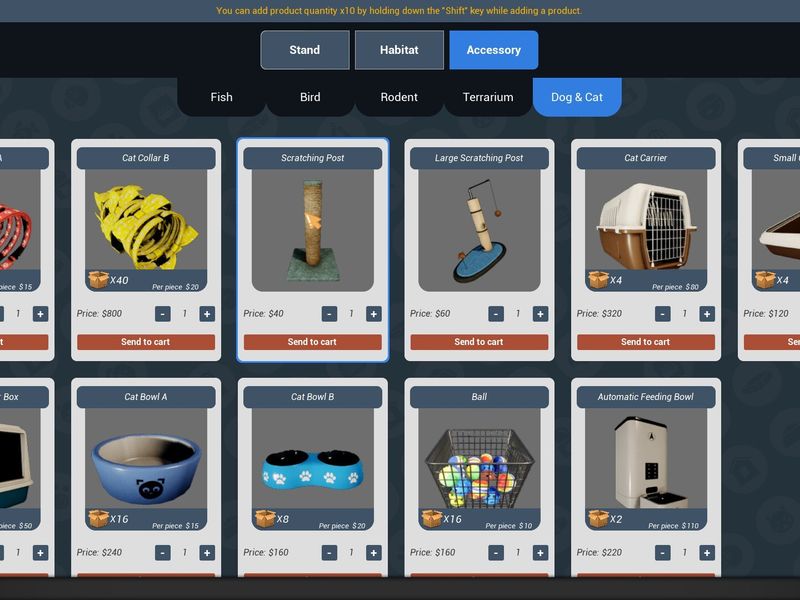Select the Bird accessory subtab
The height and width of the screenshot is (600, 800).
click(310, 97)
